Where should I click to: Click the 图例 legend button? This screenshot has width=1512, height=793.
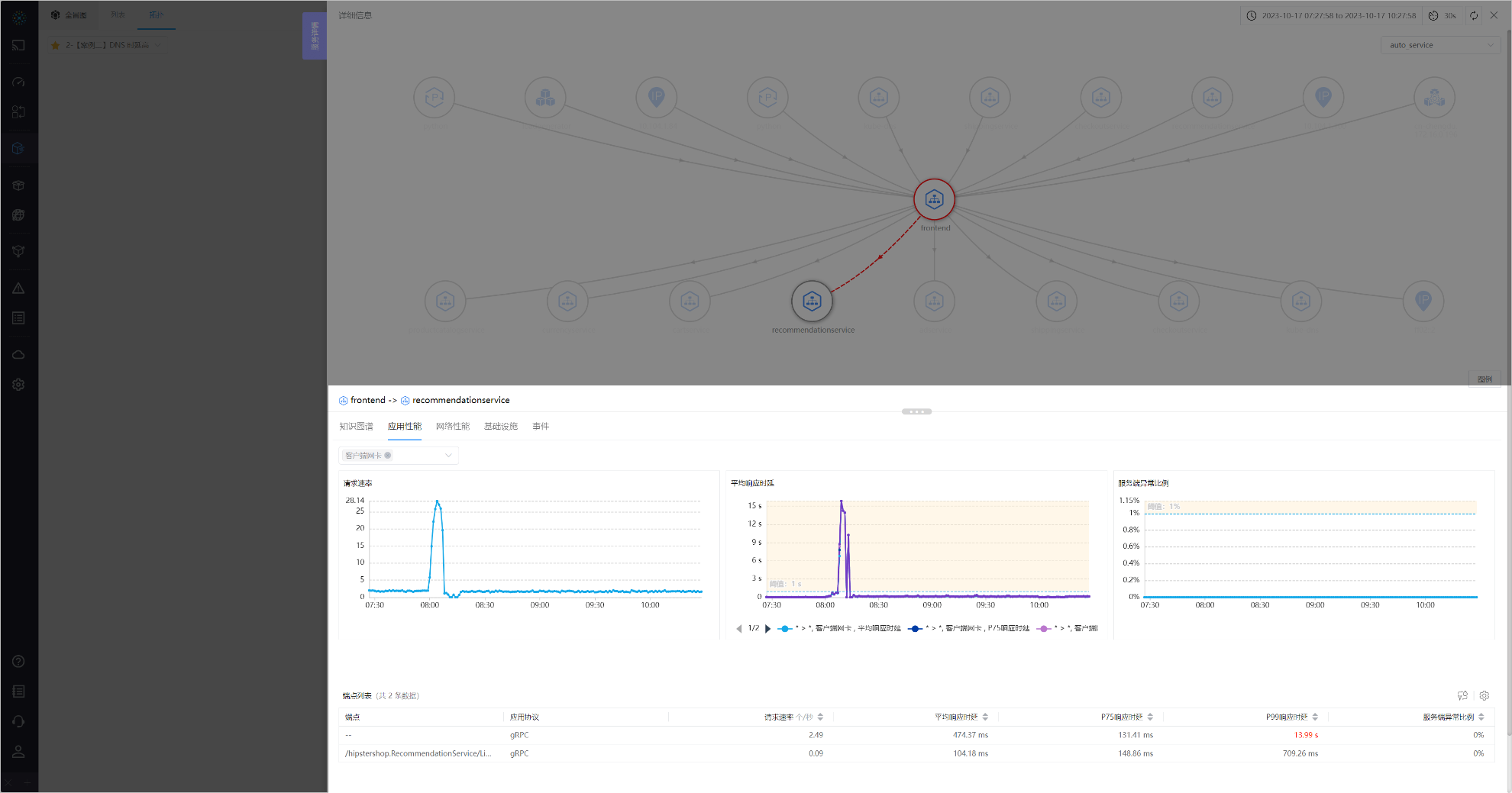coord(1485,379)
